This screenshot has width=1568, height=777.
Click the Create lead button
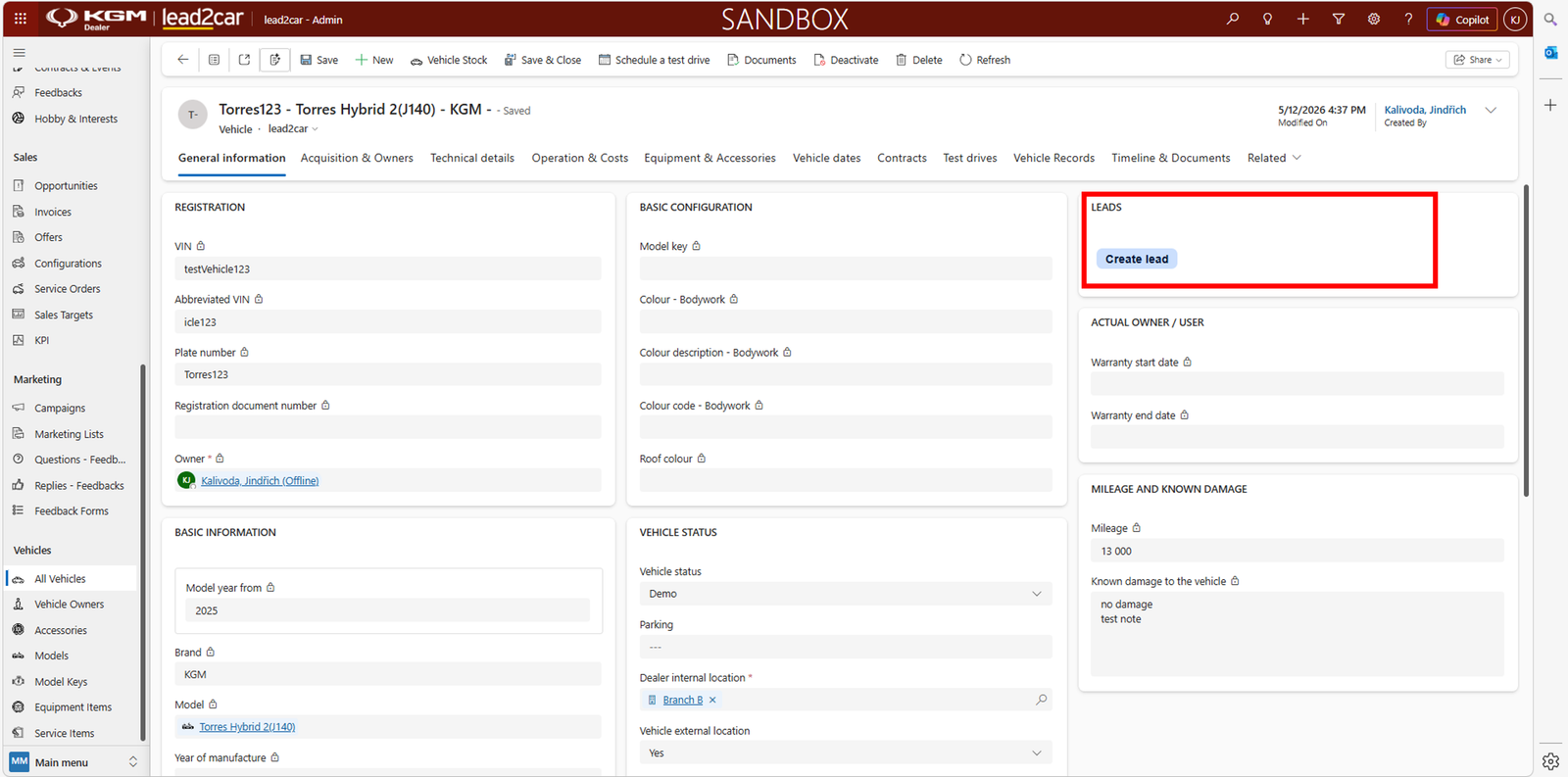(x=1137, y=259)
